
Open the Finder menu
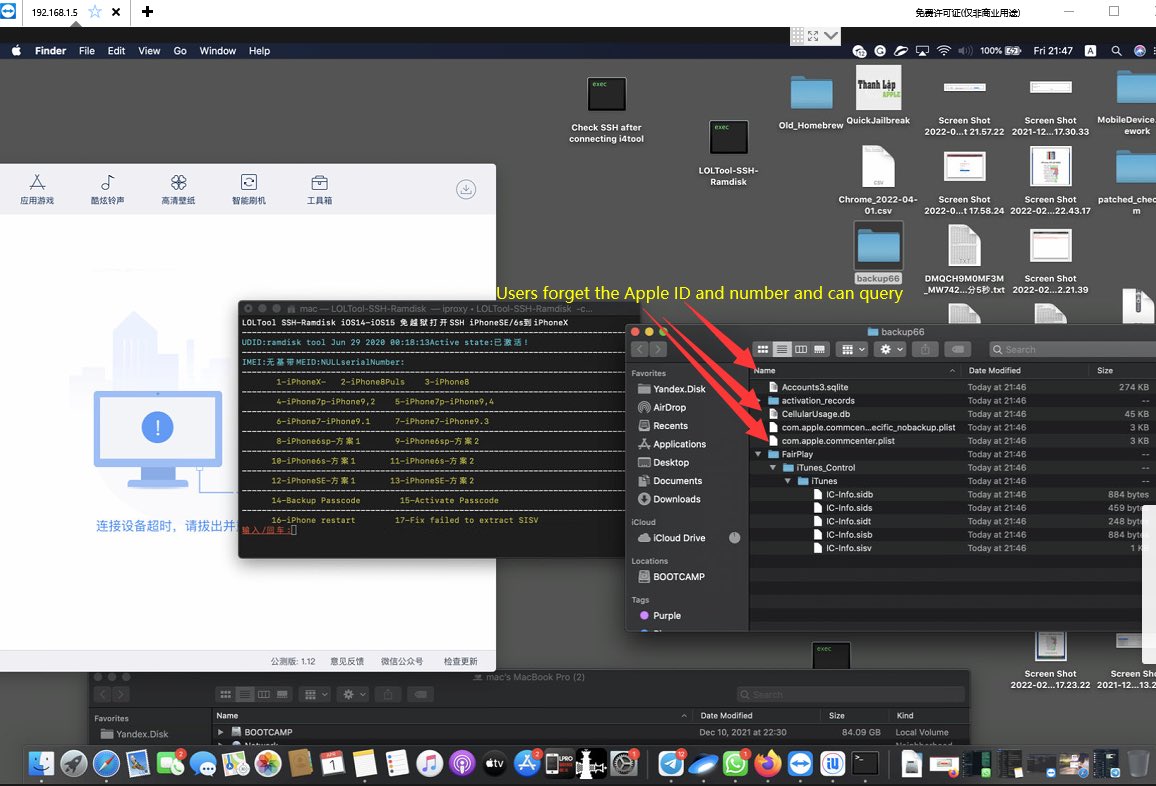click(50, 50)
